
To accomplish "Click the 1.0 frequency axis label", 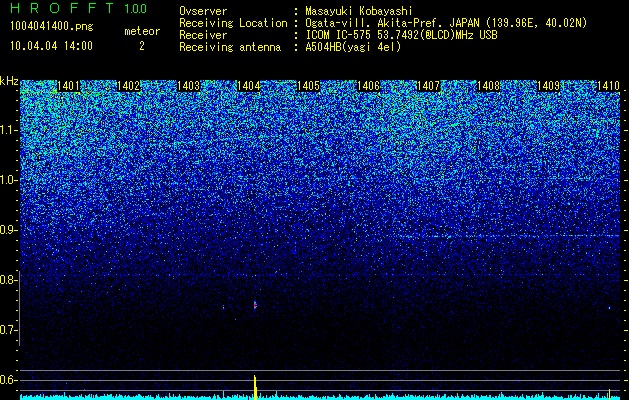I will (8, 180).
